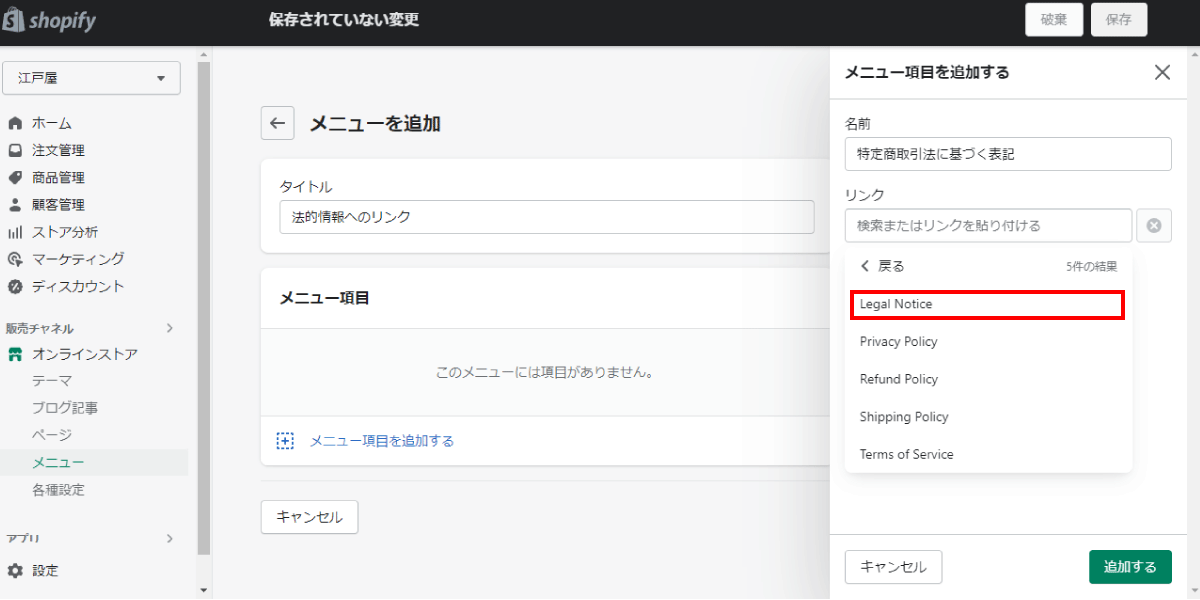Open 注文管理 in the sidebar
The width and height of the screenshot is (1200, 600).
[x=58, y=150]
